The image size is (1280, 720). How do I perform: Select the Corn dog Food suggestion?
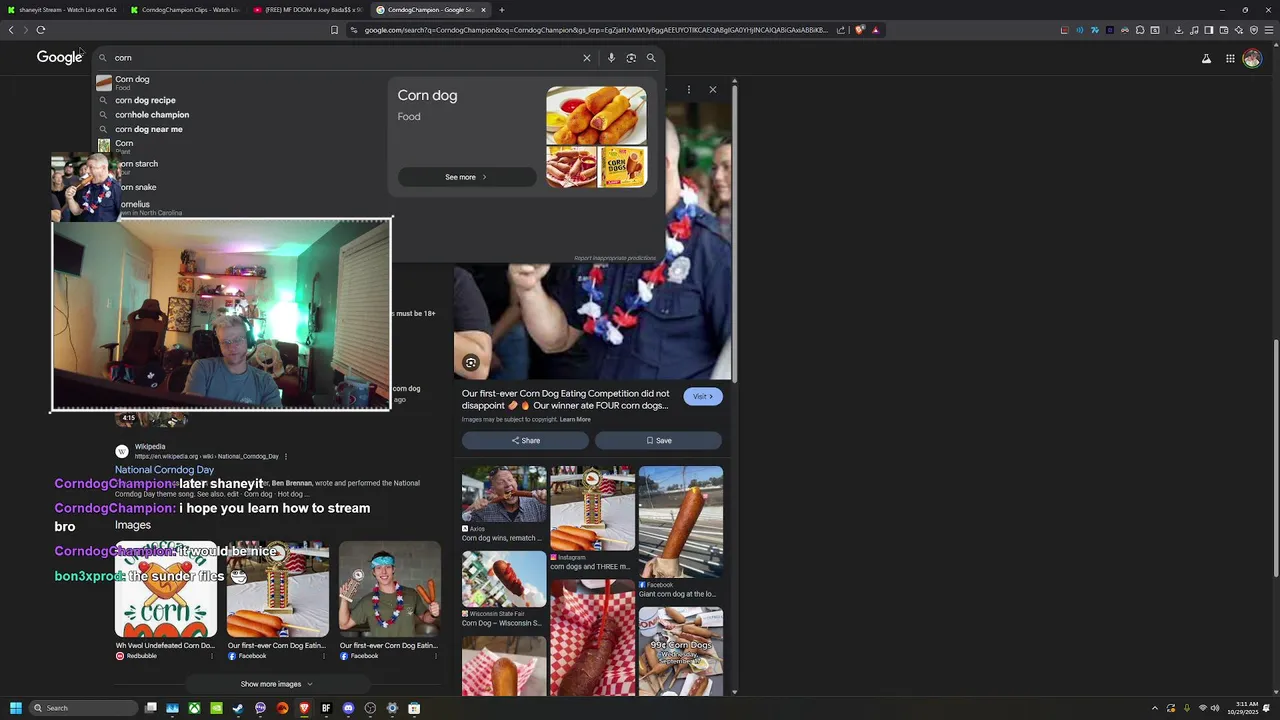237,83
